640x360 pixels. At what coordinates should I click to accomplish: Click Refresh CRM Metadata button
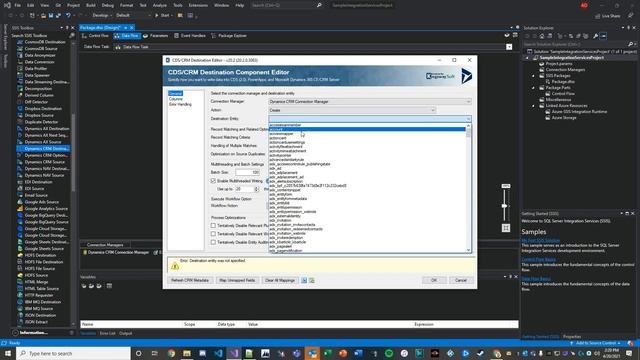[190, 280]
